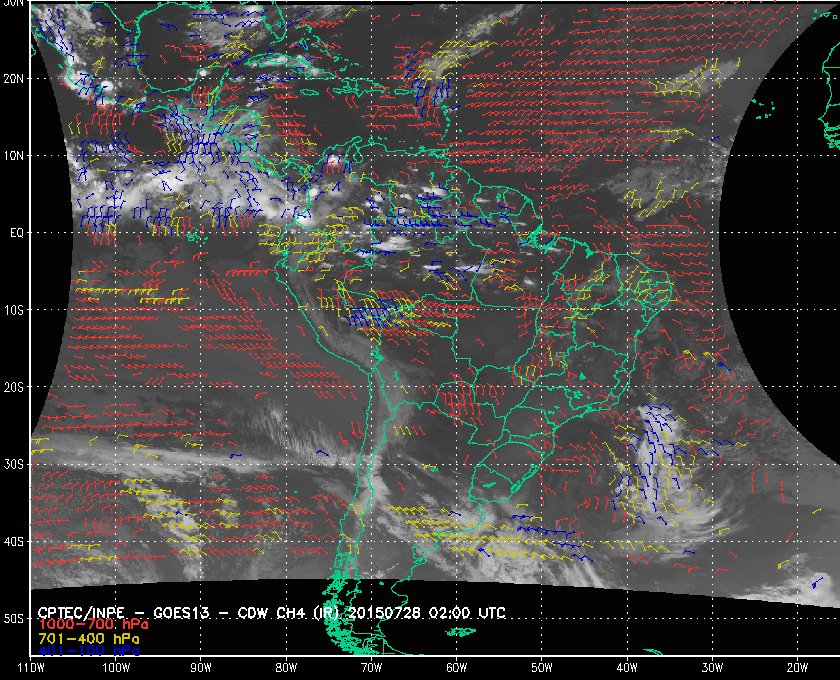840x680 pixels.
Task: Select the 90W longitude label
Action: (201, 668)
